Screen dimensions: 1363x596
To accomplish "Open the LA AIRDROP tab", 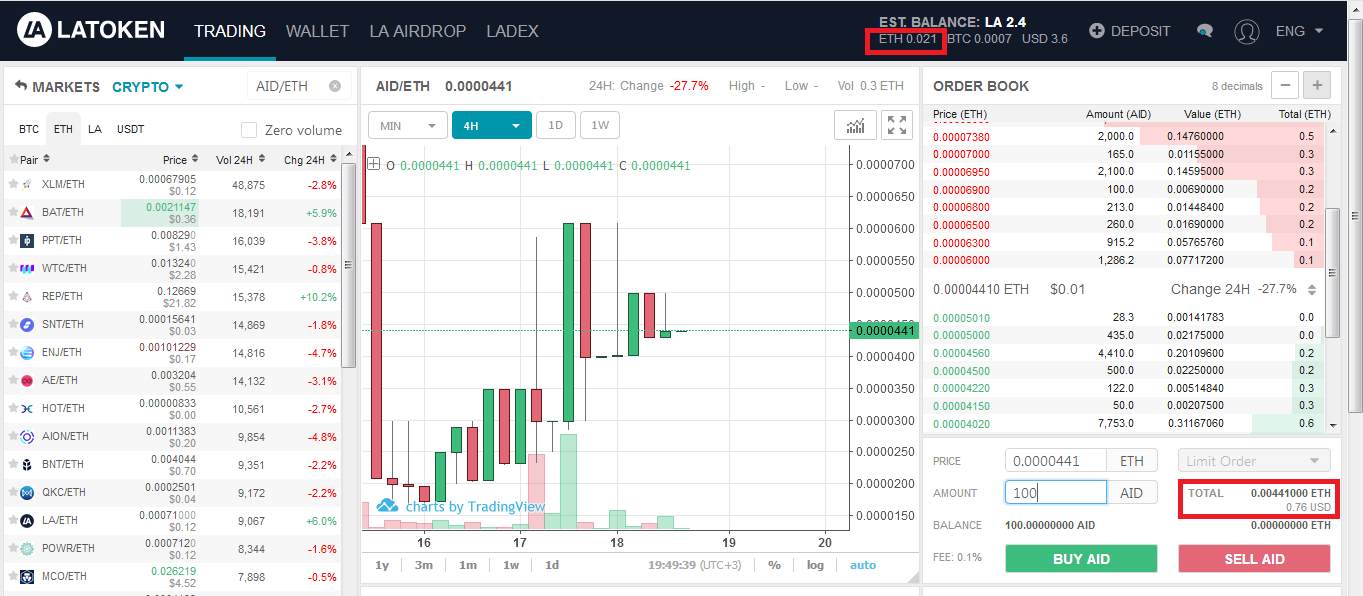I will 418,31.
